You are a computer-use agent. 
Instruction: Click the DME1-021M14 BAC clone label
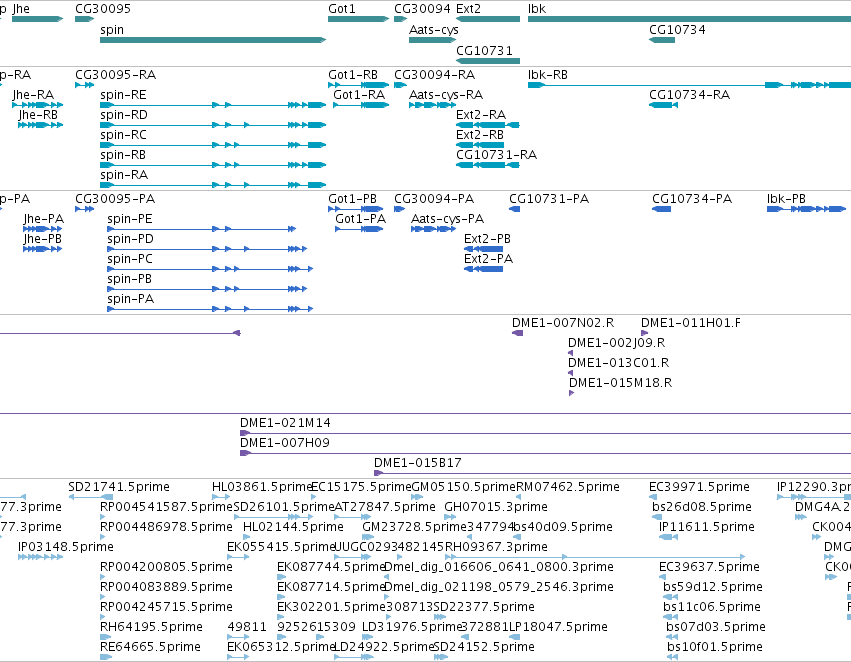coord(285,423)
